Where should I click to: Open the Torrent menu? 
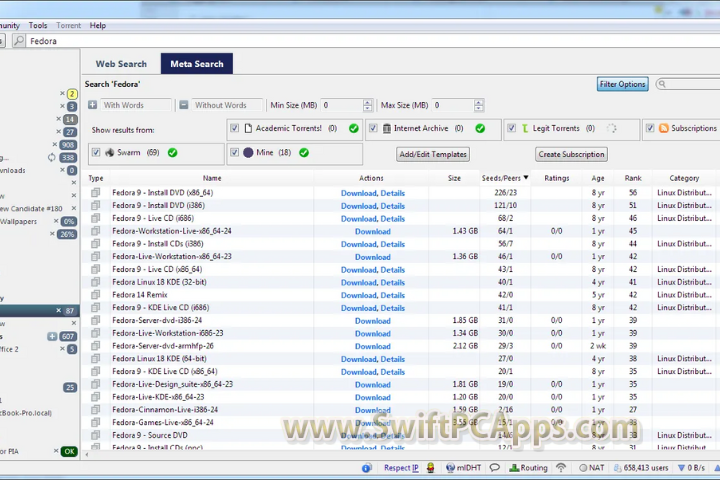(x=68, y=25)
